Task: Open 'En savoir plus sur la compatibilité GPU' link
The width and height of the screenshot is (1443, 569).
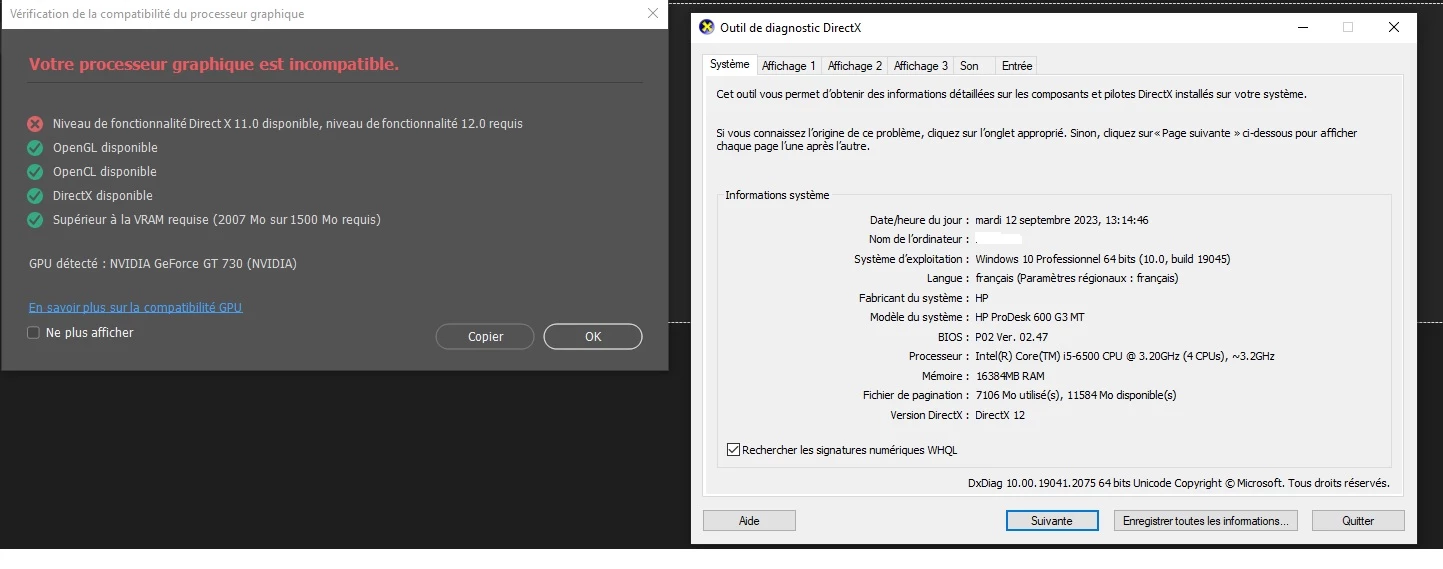Action: coord(136,308)
